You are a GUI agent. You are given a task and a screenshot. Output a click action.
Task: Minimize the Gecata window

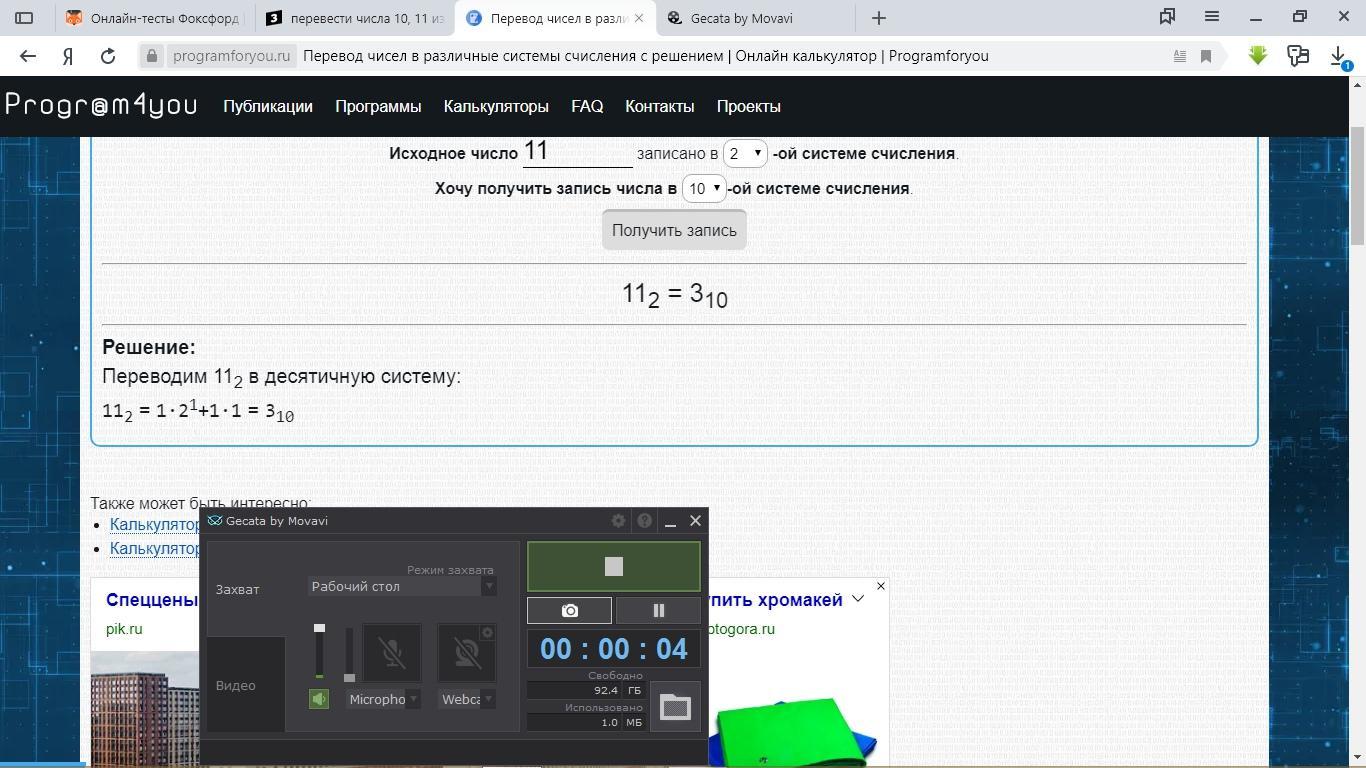[670, 521]
